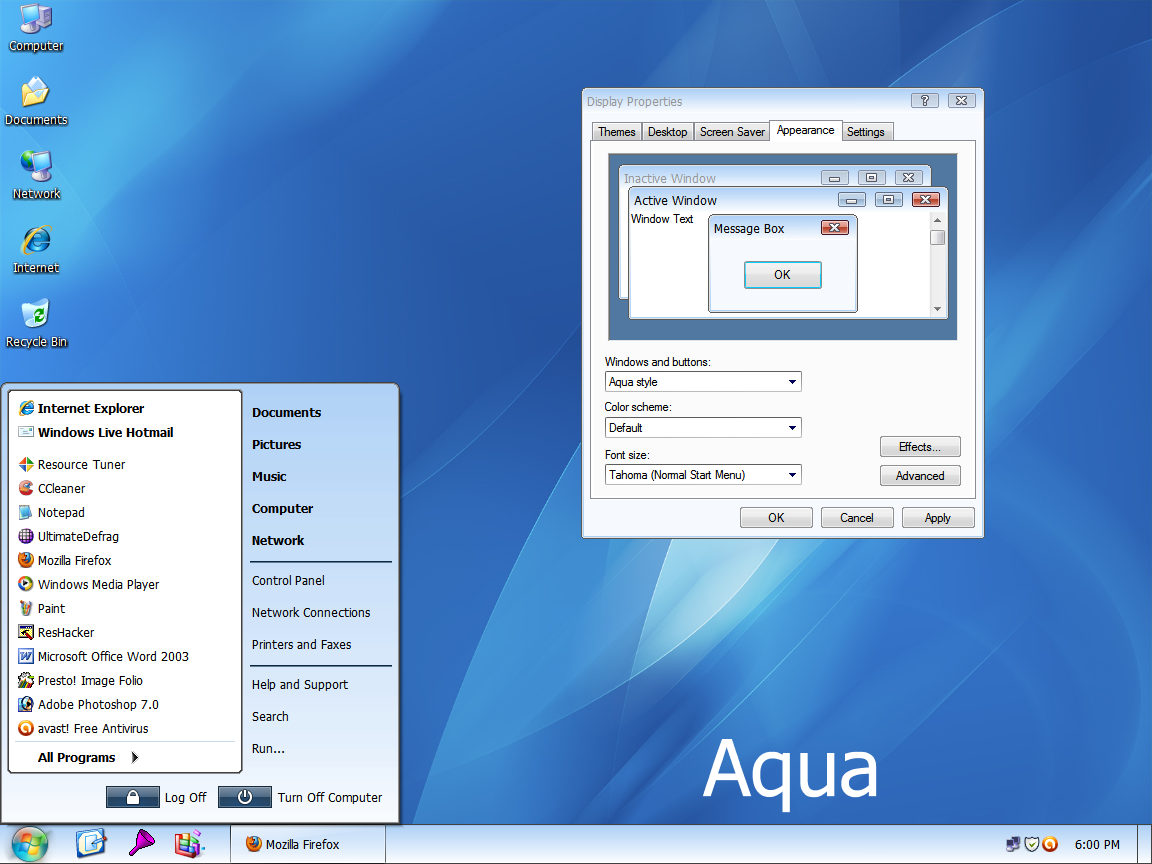
Task: Click OK in the preview Message Box
Action: tap(782, 275)
